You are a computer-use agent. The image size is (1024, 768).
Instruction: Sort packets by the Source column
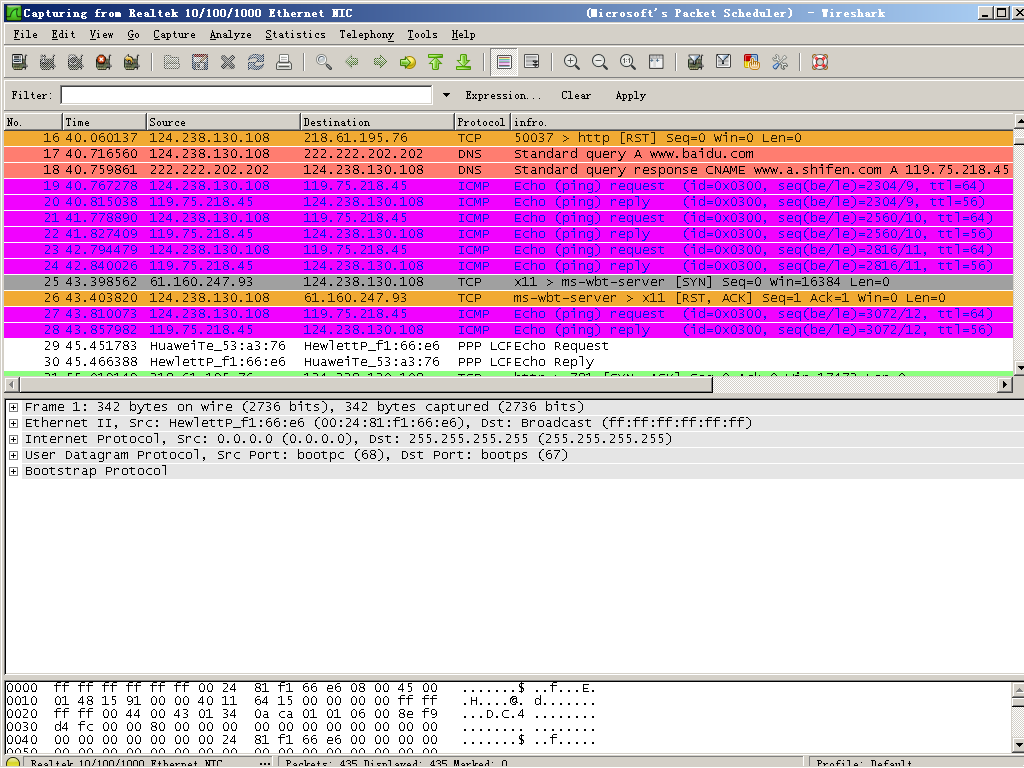[x=223, y=122]
